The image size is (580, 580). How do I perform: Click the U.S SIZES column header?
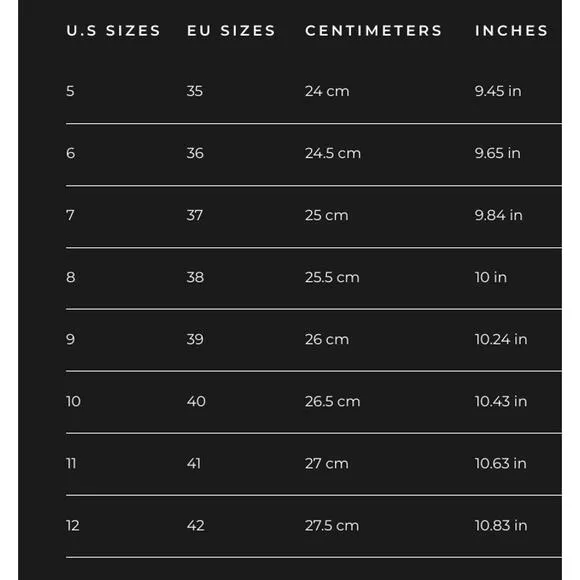pyautogui.click(x=113, y=31)
